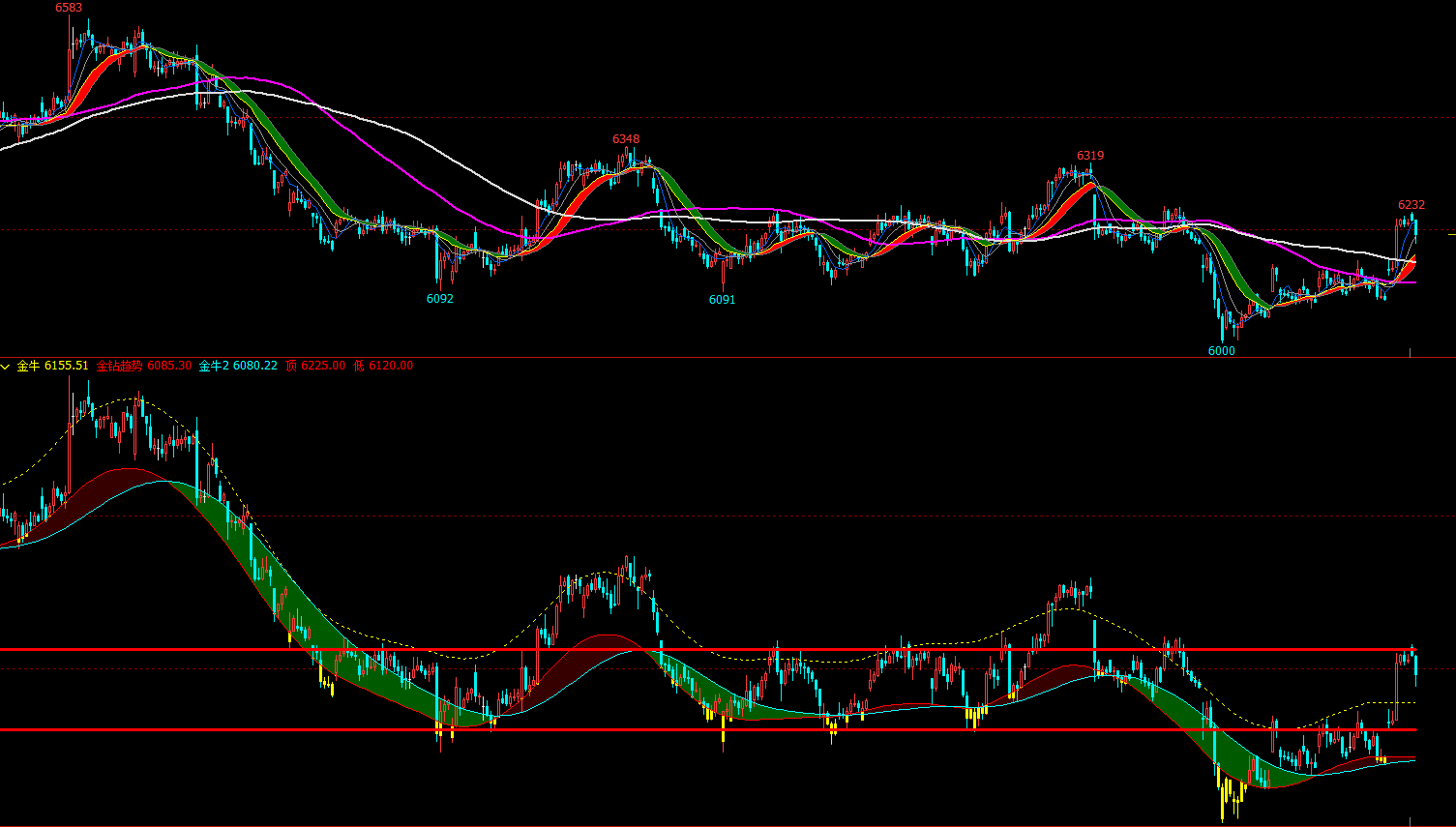Click the yellow price tick at right edge

click(1451, 234)
